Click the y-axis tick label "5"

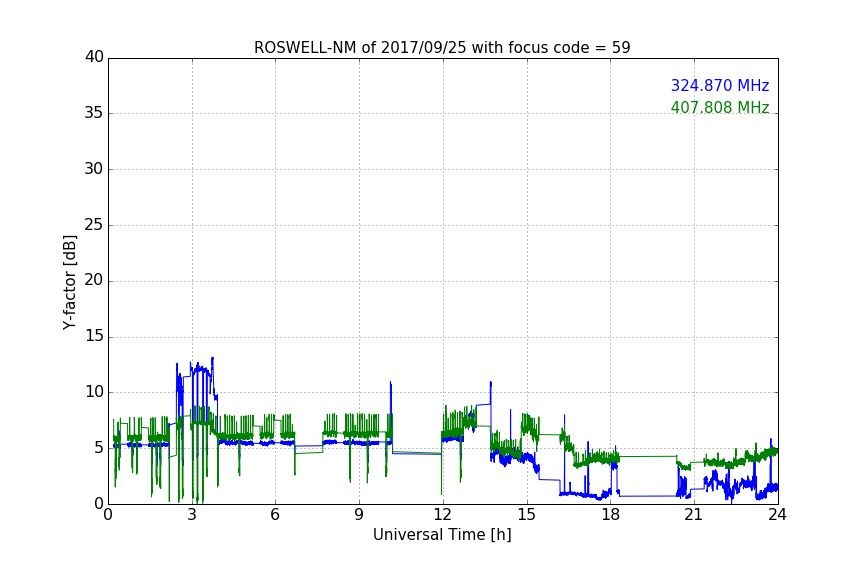(99, 448)
